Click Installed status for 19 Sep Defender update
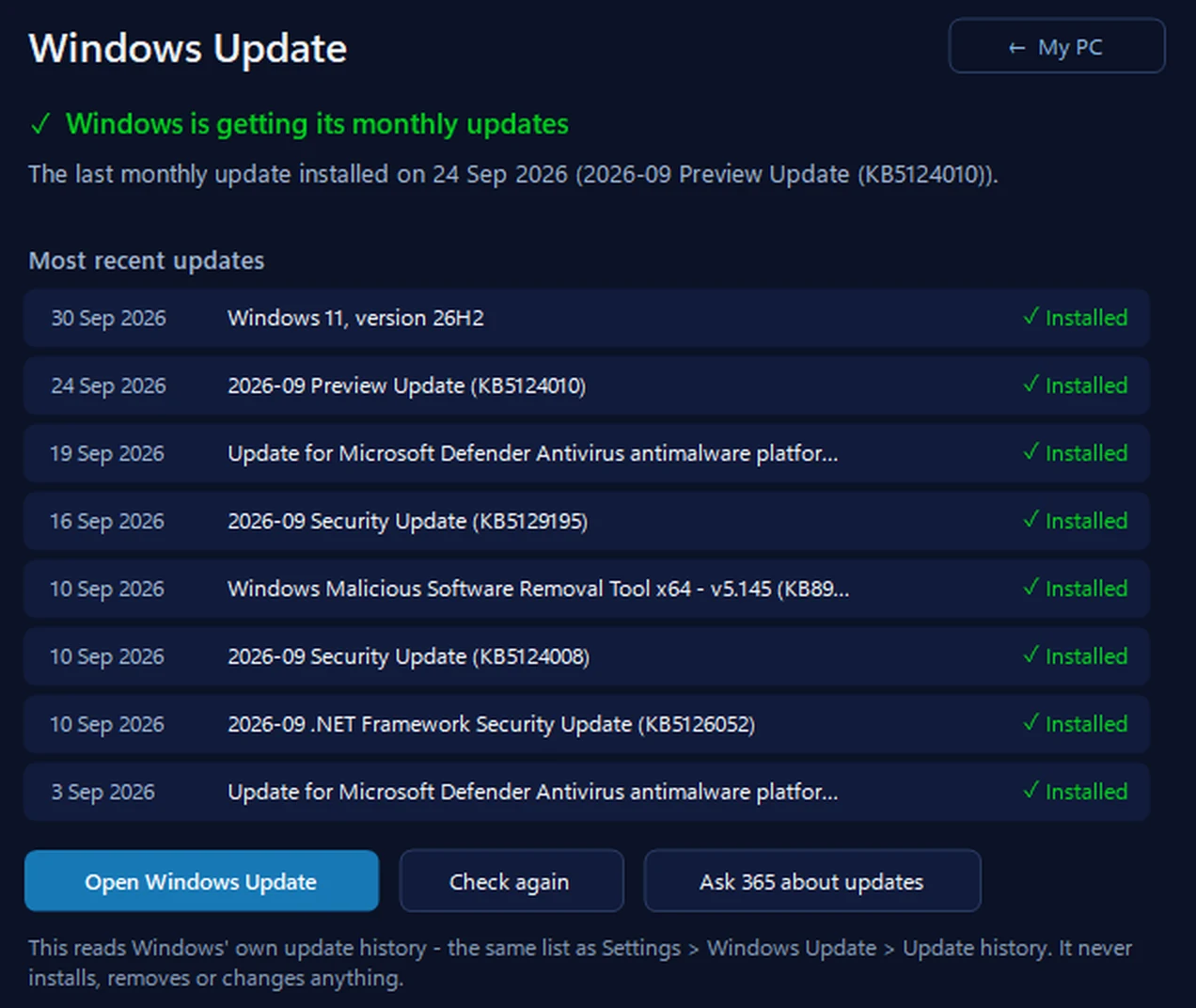This screenshot has height=1008, width=1196. [1076, 453]
